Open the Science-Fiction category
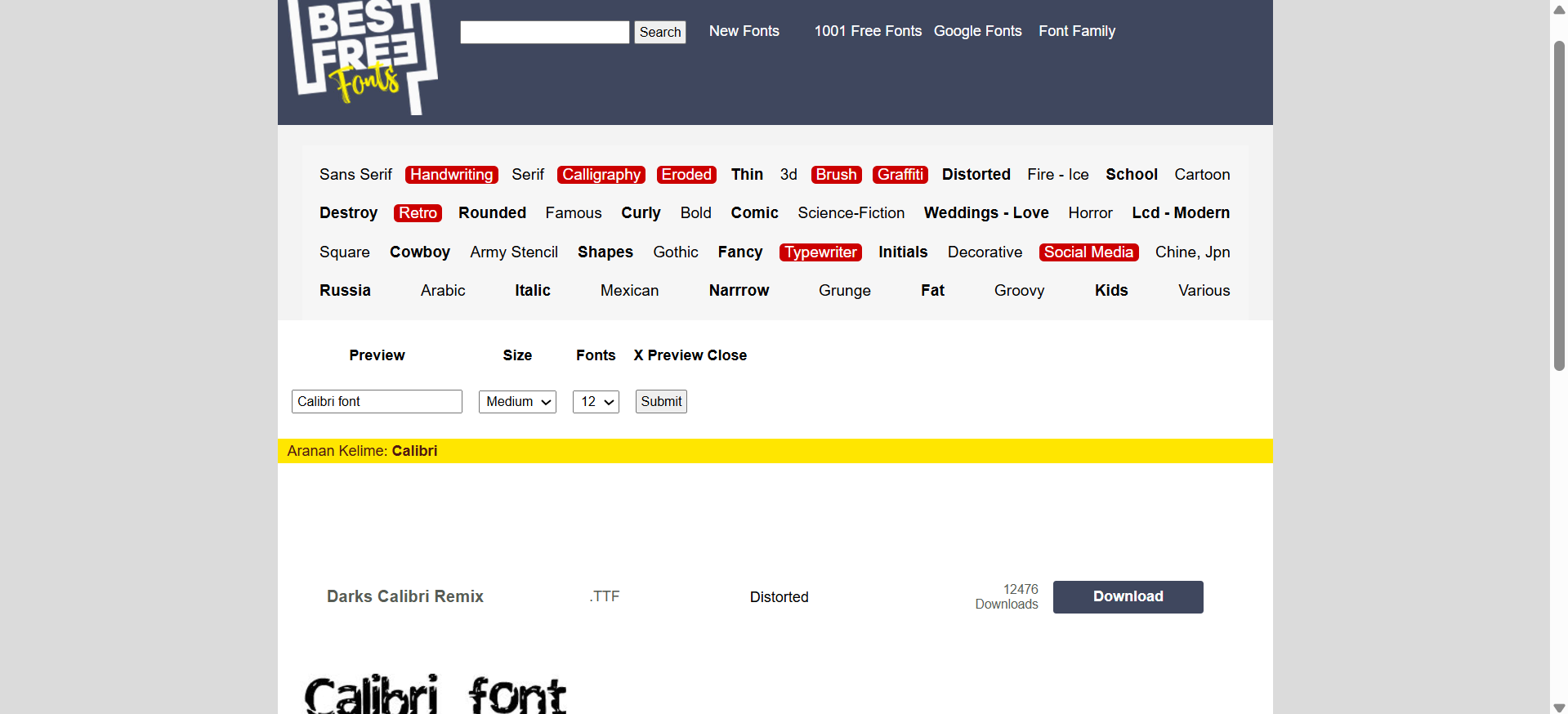Screen dimensions: 1568x714 coord(851,213)
